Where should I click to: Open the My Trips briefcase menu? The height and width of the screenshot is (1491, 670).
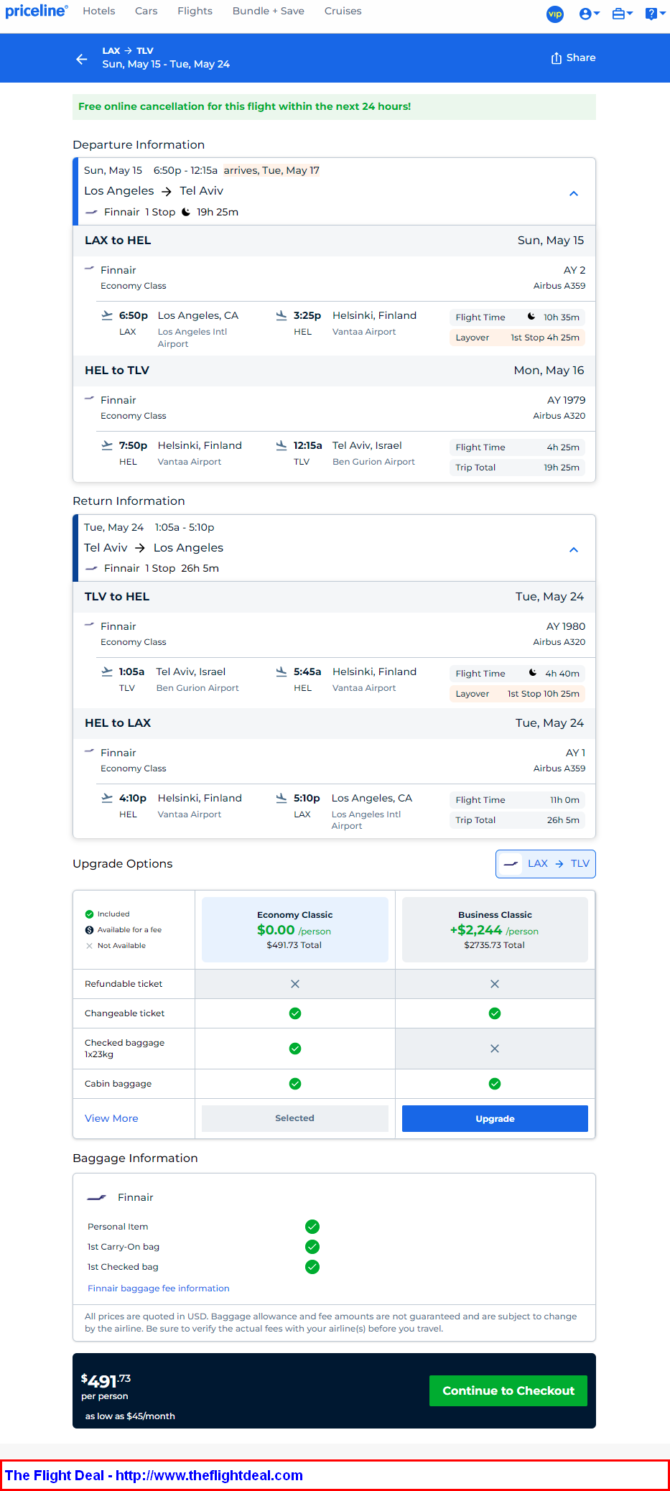622,14
